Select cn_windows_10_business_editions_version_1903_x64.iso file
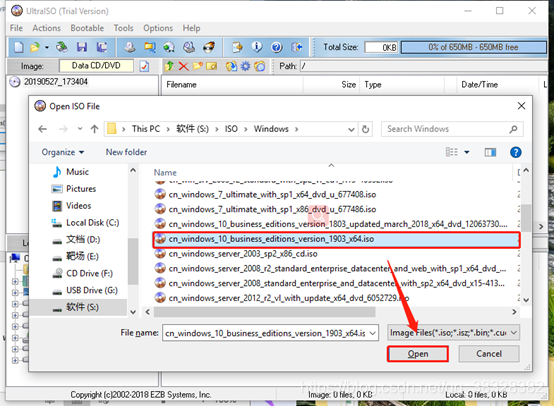The image size is (554, 406). [336, 239]
